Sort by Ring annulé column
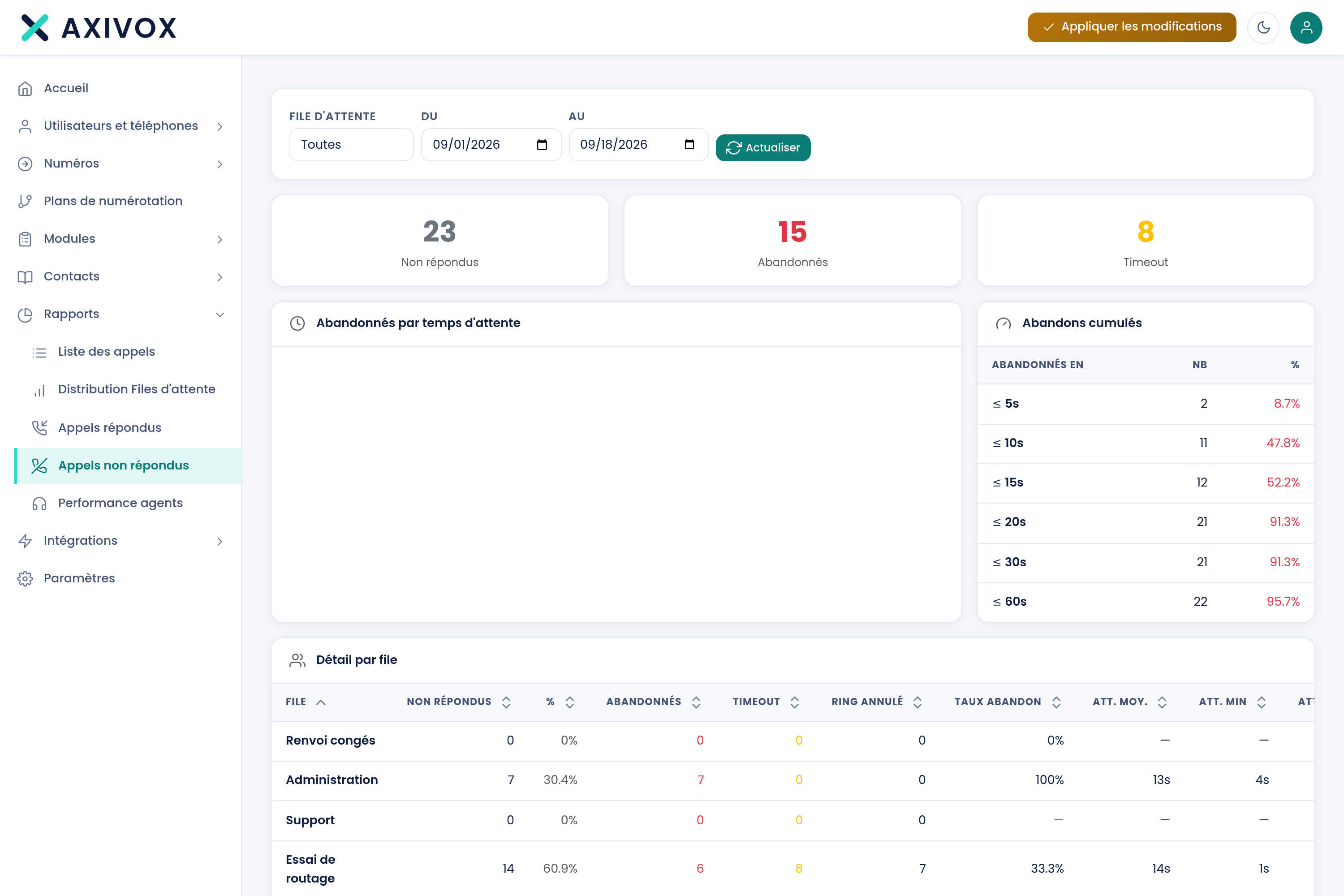 [877, 702]
